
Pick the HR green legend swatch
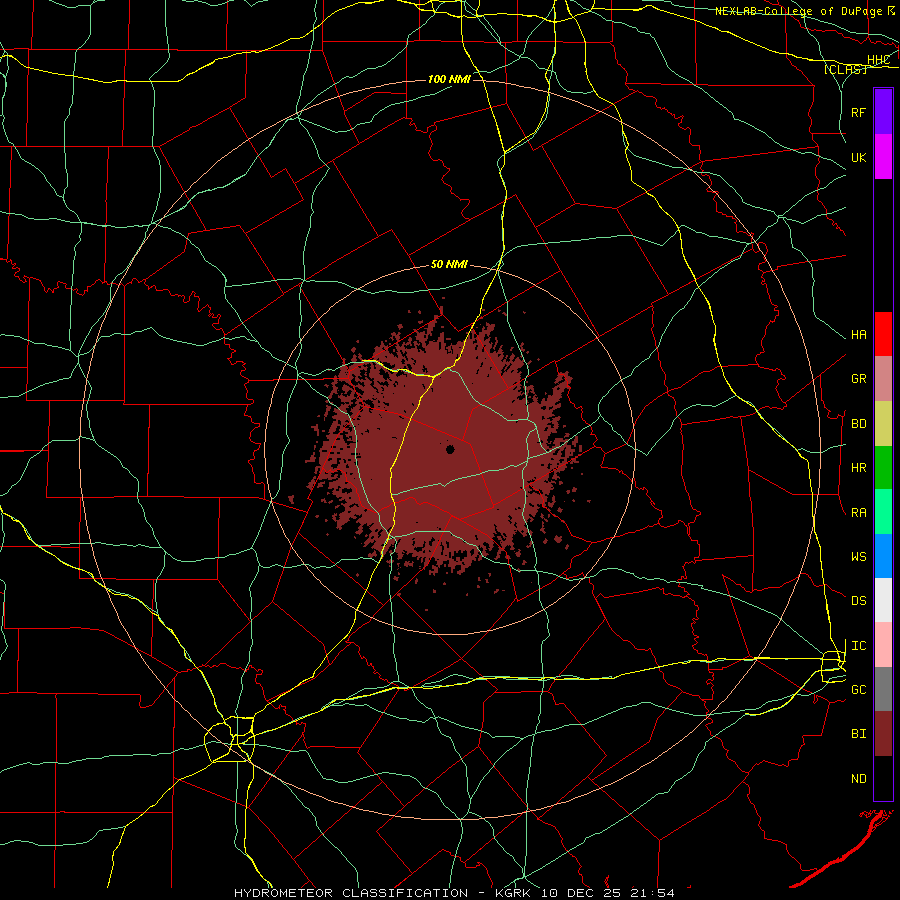click(x=883, y=468)
